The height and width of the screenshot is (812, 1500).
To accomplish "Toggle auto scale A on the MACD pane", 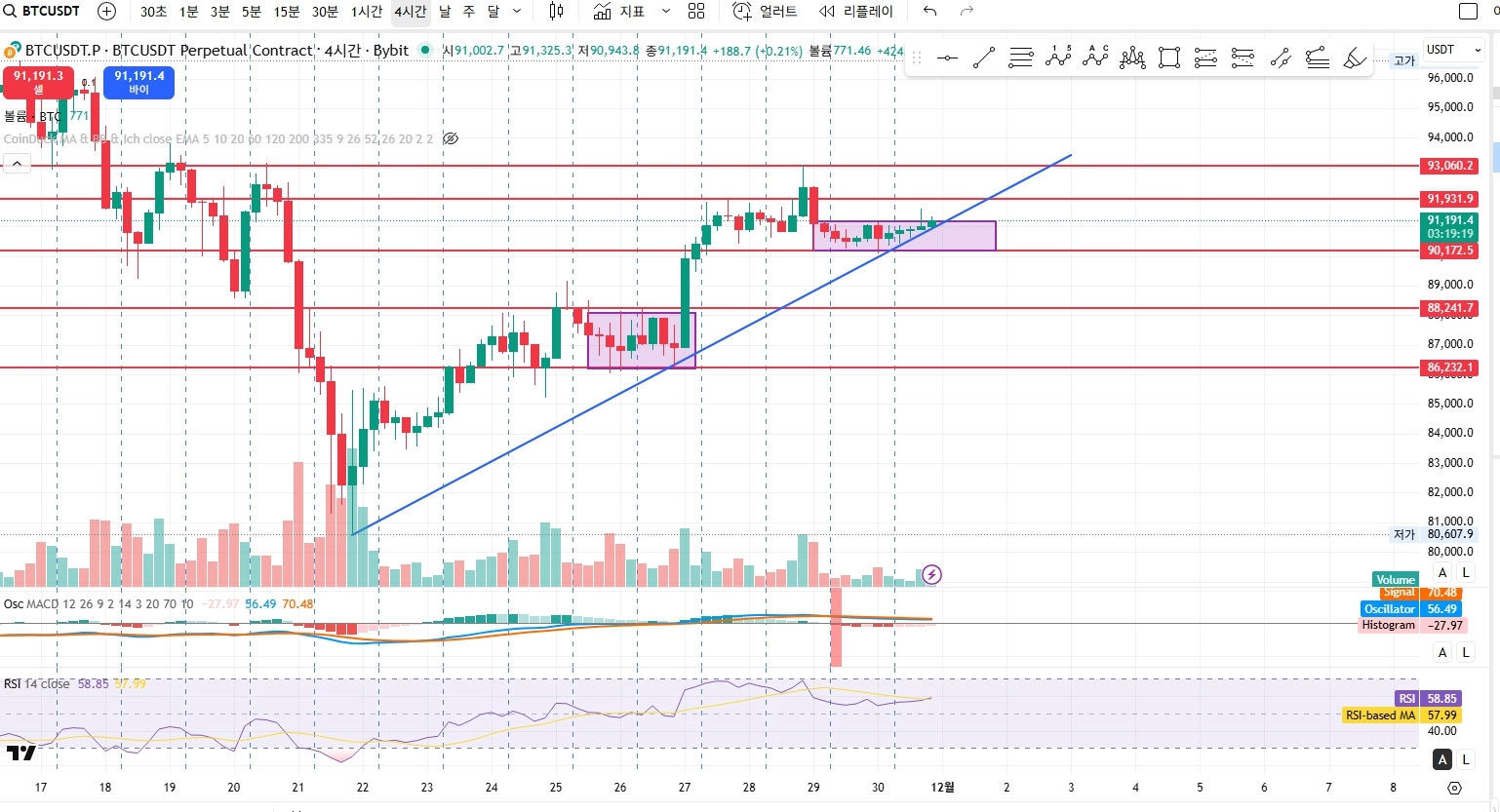I will [x=1442, y=652].
